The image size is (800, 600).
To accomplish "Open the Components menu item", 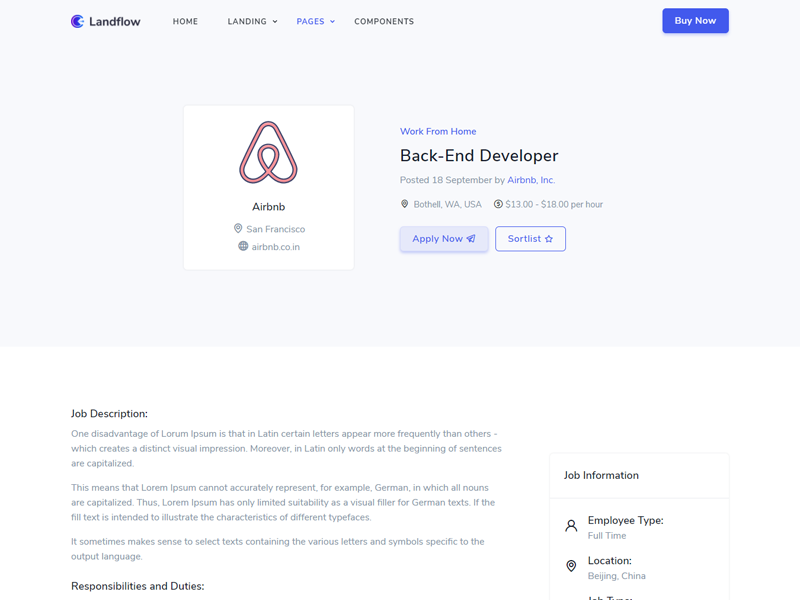I will pyautogui.click(x=384, y=21).
